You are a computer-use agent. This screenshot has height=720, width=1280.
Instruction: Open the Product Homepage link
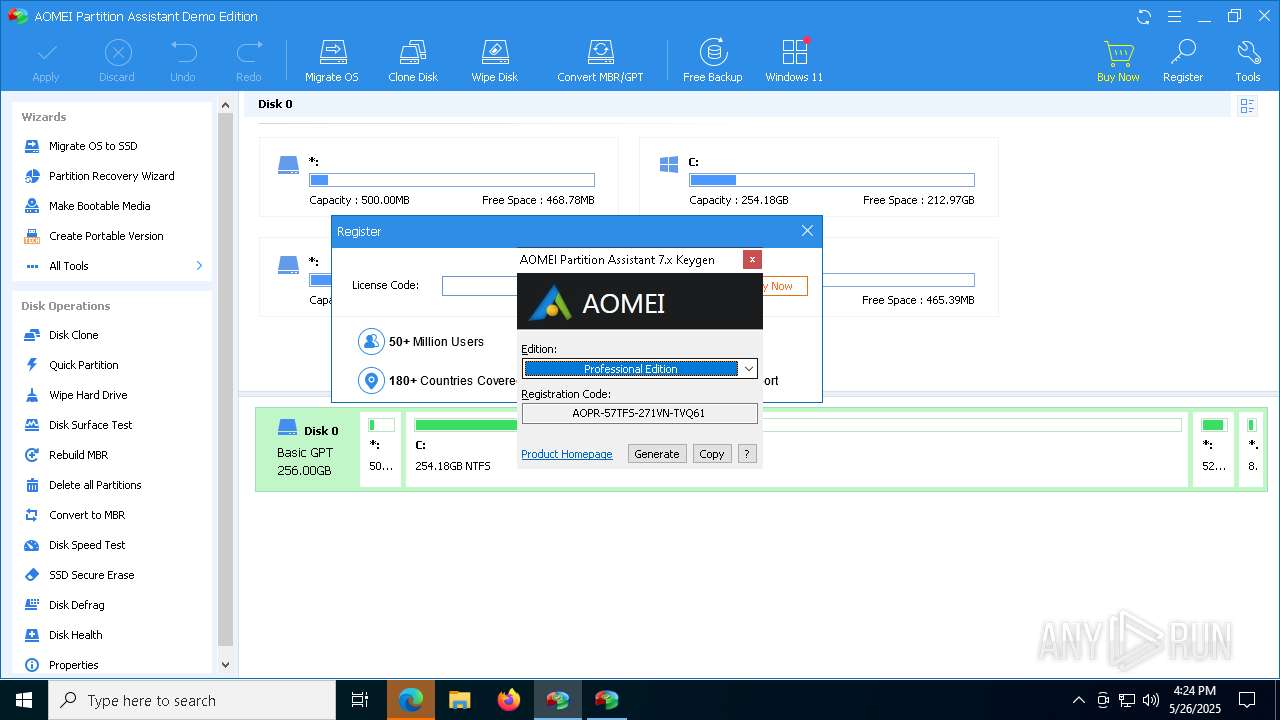[567, 454]
